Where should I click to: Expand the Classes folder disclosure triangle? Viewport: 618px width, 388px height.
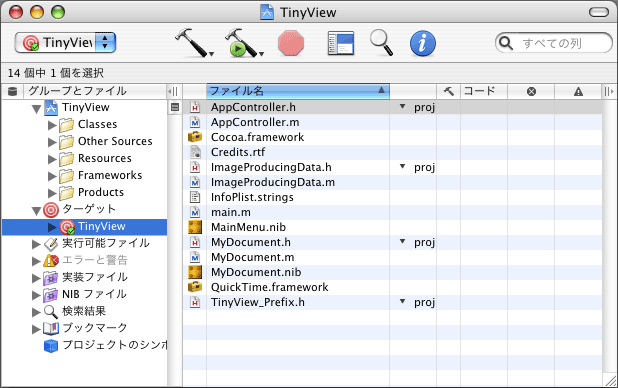(x=52, y=125)
